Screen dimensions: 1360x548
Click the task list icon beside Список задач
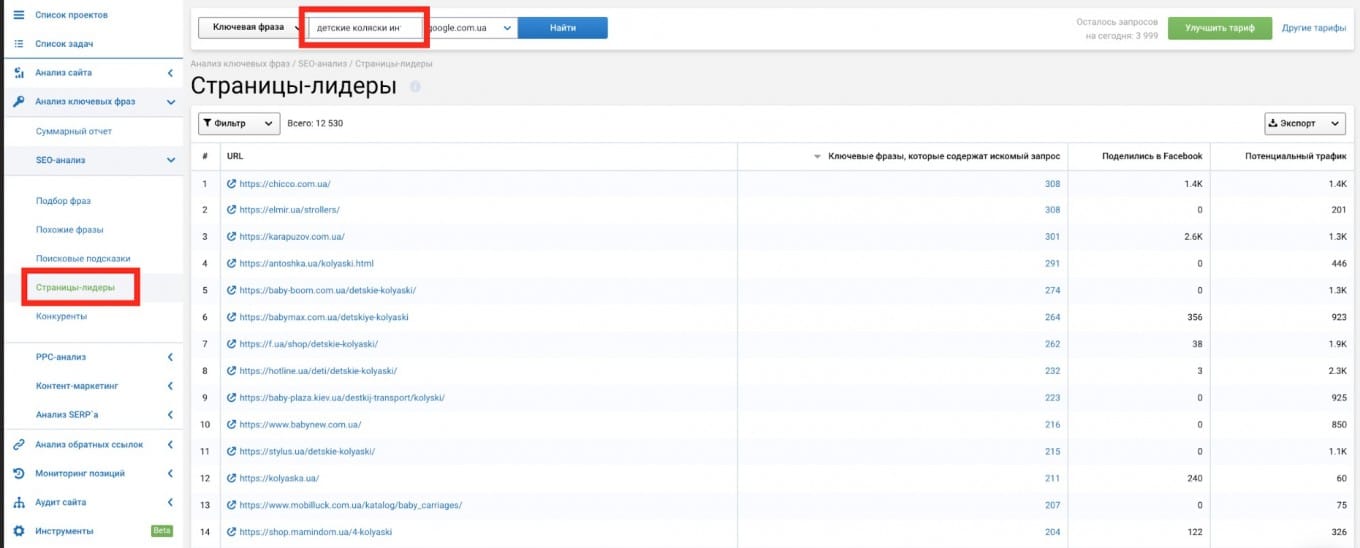click(x=18, y=44)
